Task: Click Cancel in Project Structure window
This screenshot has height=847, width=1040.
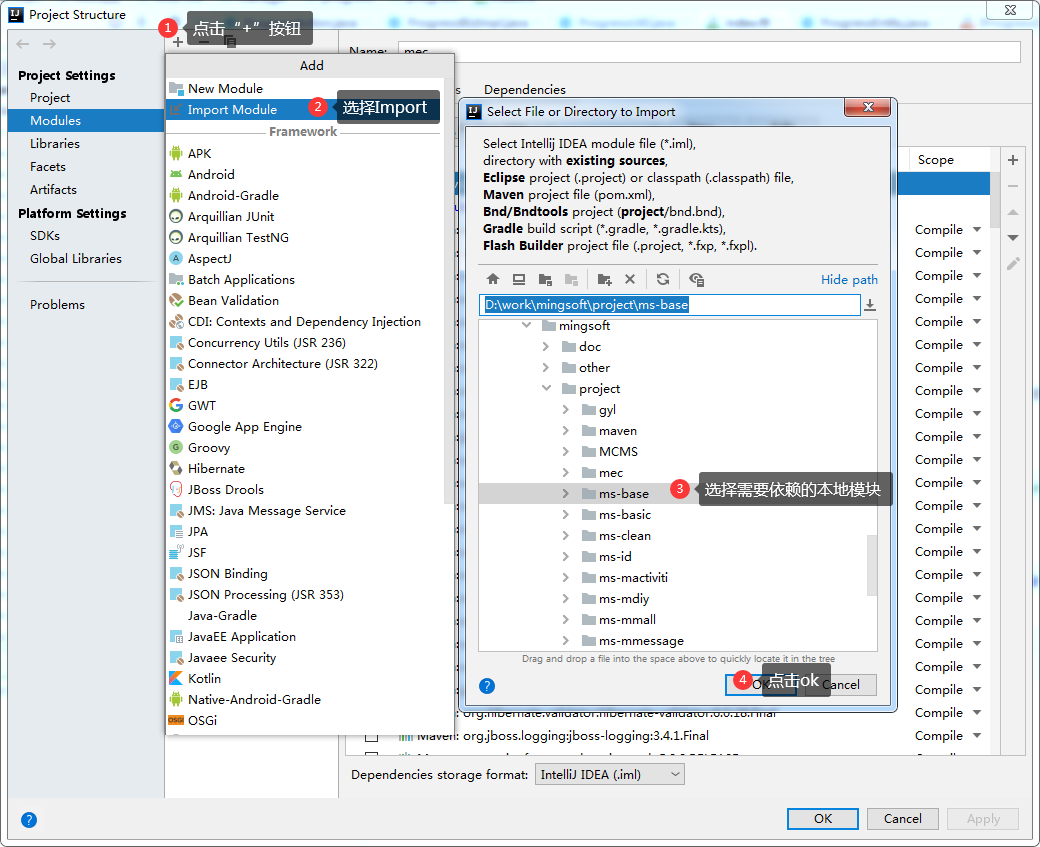Action: [903, 819]
